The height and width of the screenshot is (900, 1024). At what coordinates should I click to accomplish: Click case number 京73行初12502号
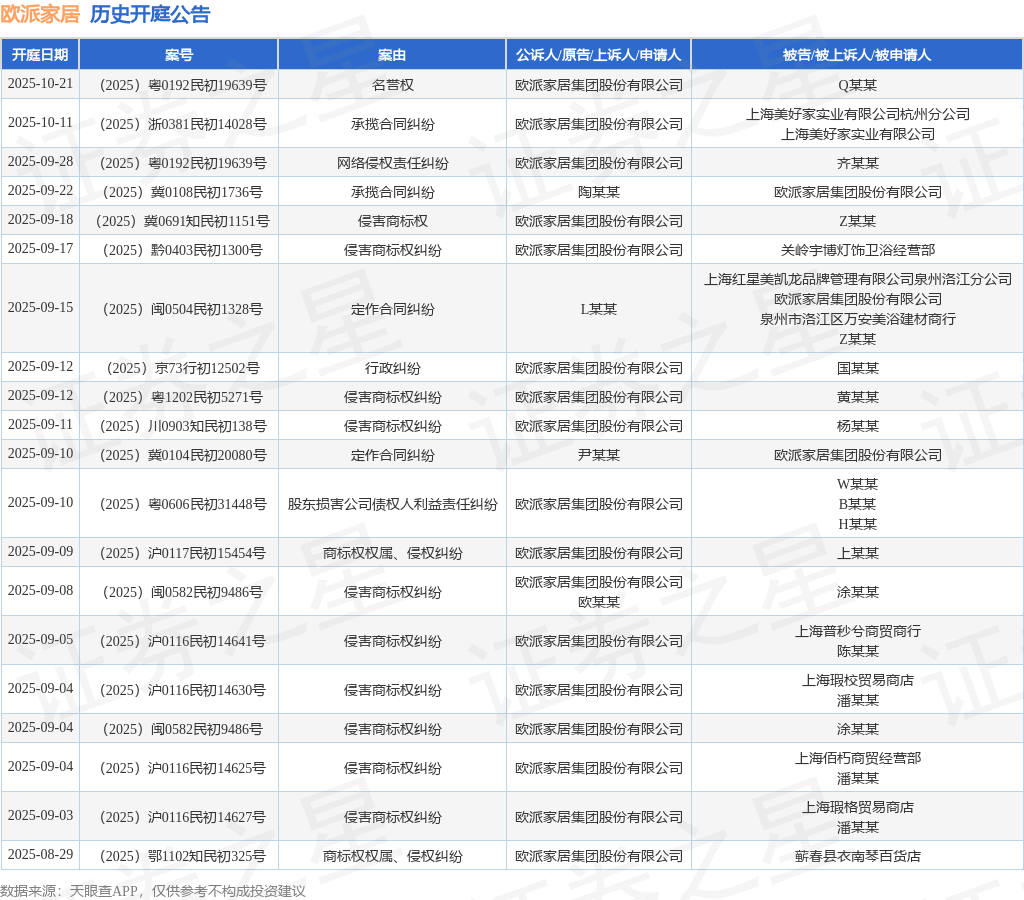pos(182,368)
